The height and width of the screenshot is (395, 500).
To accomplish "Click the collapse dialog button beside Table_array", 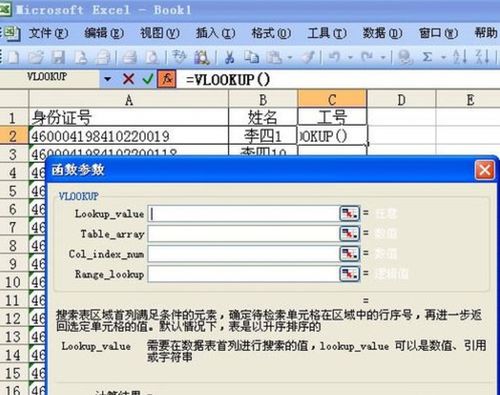I will (349, 234).
